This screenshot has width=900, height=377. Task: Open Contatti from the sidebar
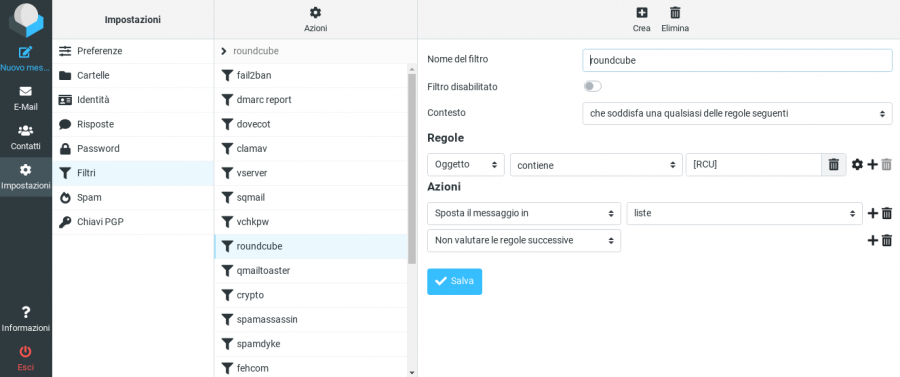click(25, 130)
